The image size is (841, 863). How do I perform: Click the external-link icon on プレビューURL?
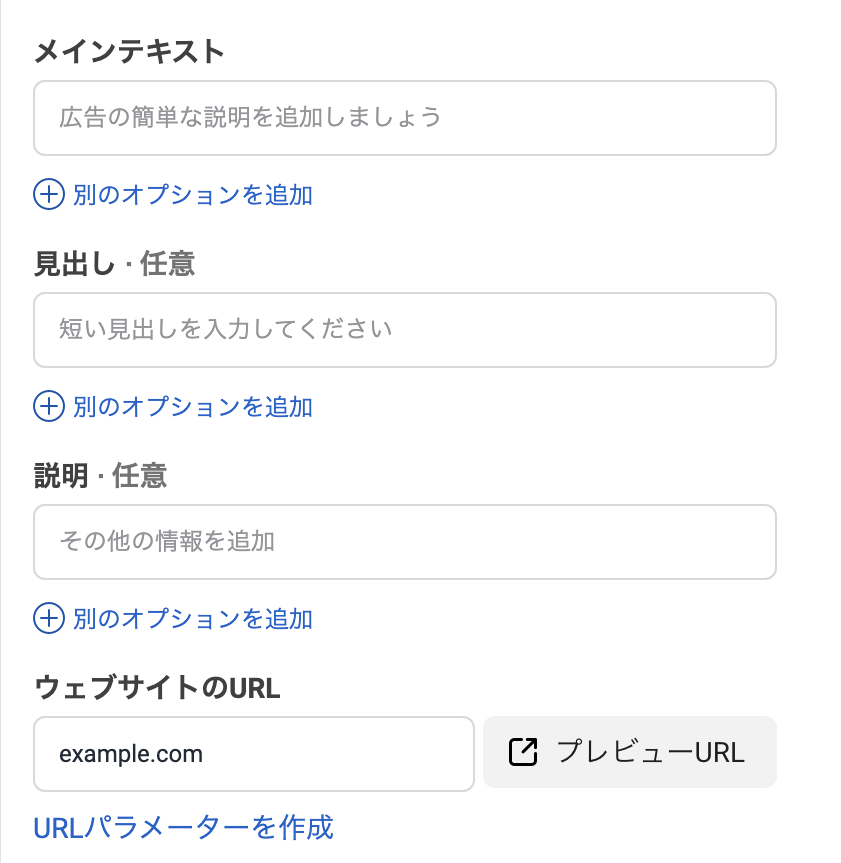(523, 752)
